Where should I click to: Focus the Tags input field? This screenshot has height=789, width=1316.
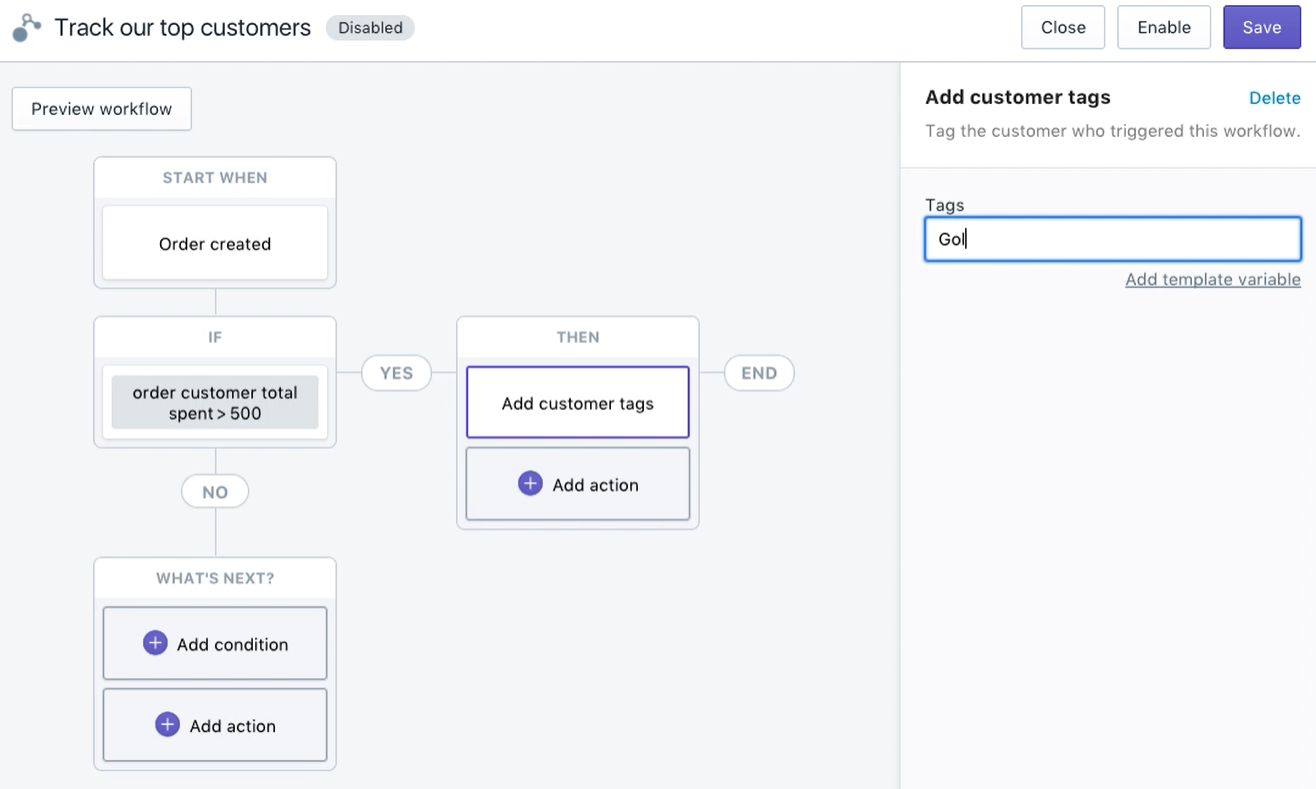point(1113,239)
